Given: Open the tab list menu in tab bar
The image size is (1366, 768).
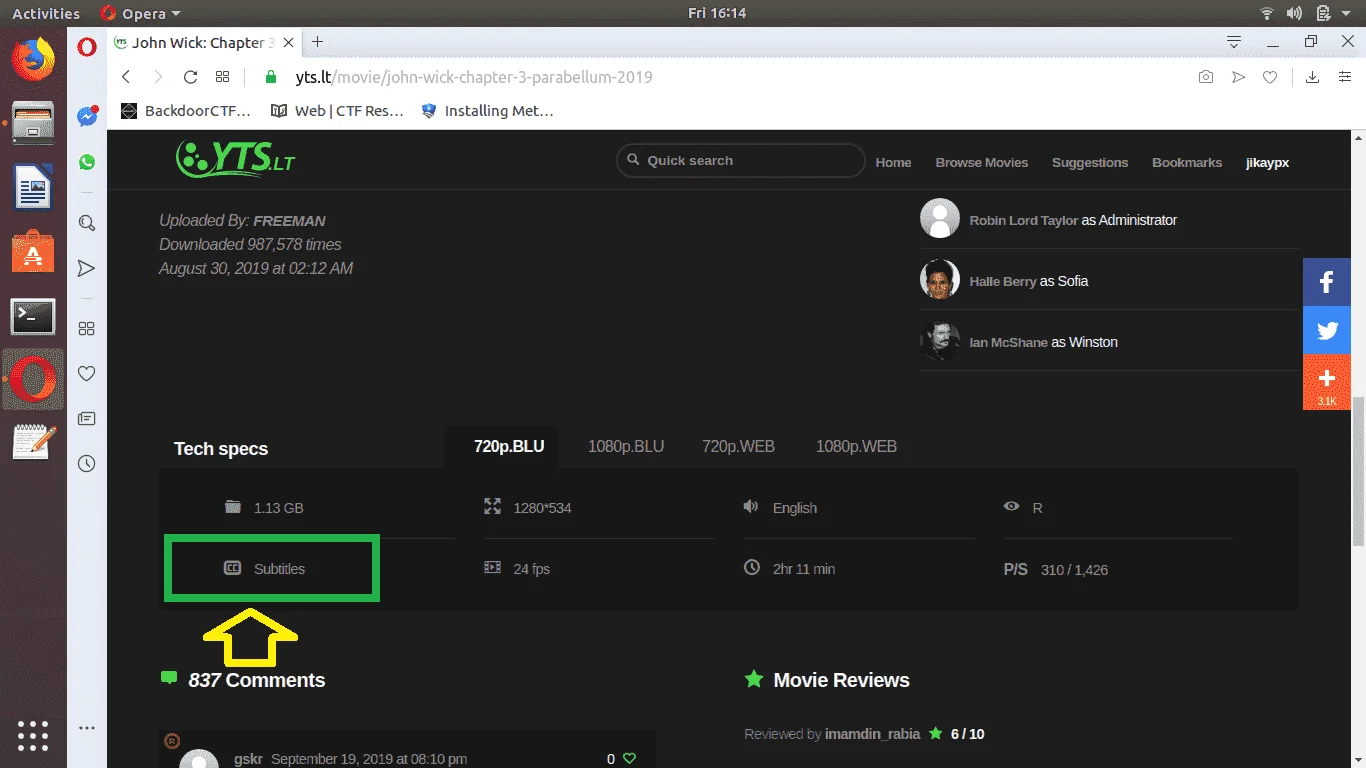Looking at the screenshot, I should pos(1234,42).
